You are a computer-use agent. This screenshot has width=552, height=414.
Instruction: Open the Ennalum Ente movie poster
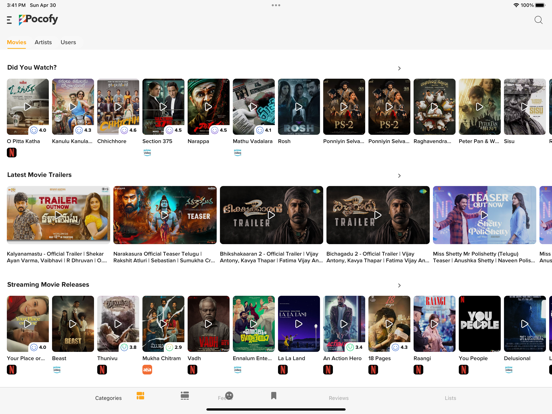(253, 324)
